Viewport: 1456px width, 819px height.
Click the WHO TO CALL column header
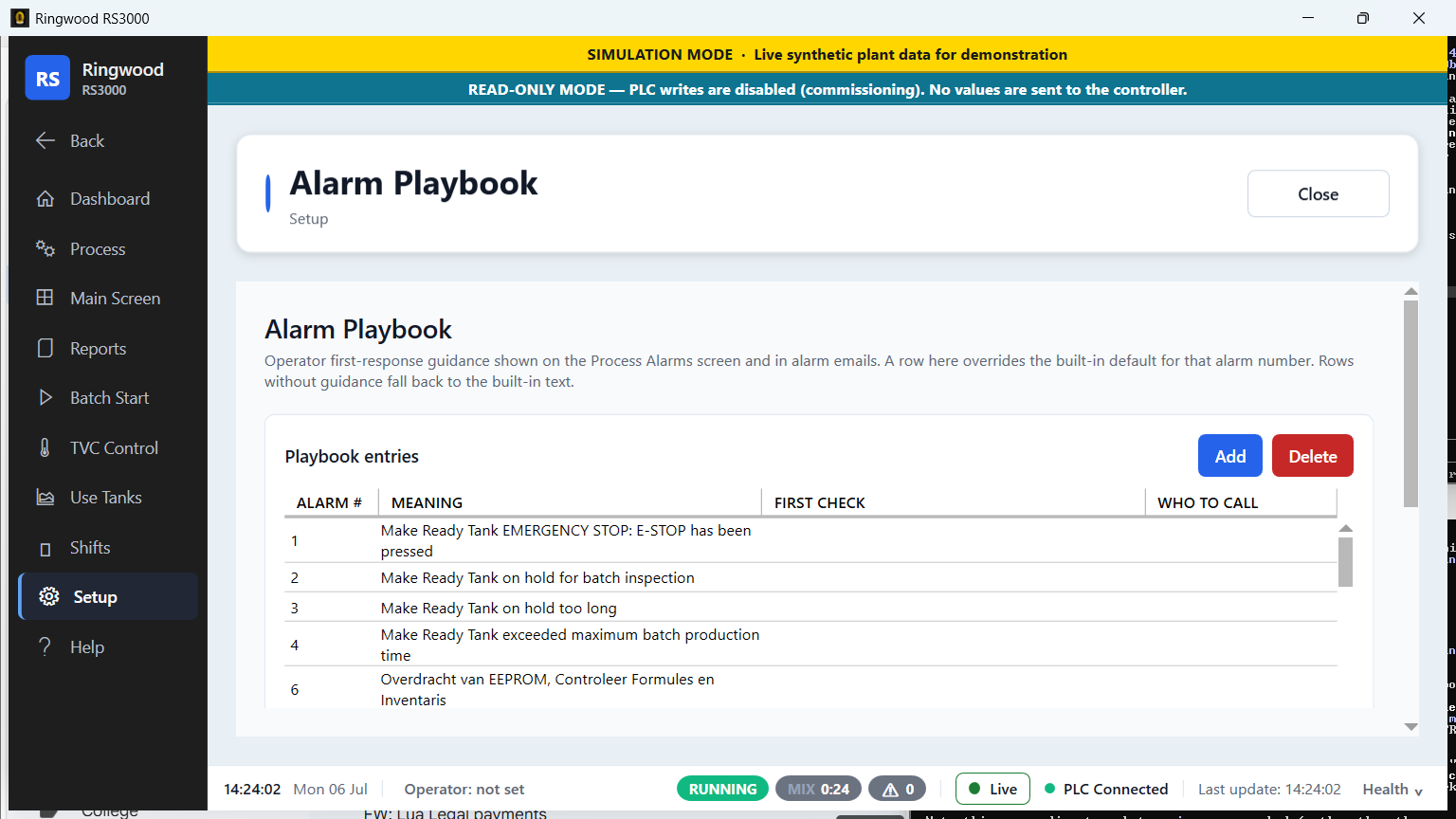(x=1241, y=502)
